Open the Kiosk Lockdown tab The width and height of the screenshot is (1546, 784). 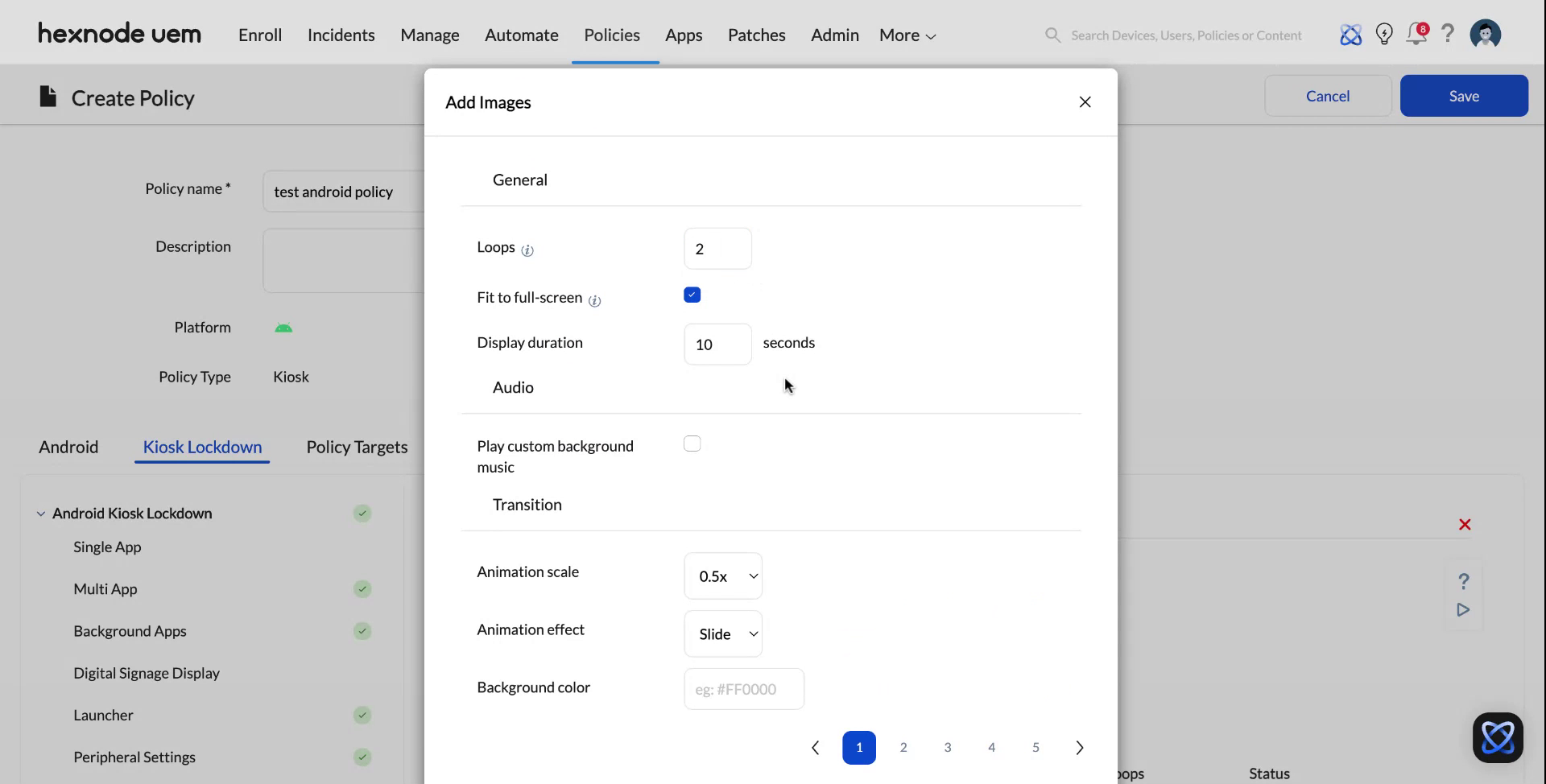pyautogui.click(x=201, y=447)
